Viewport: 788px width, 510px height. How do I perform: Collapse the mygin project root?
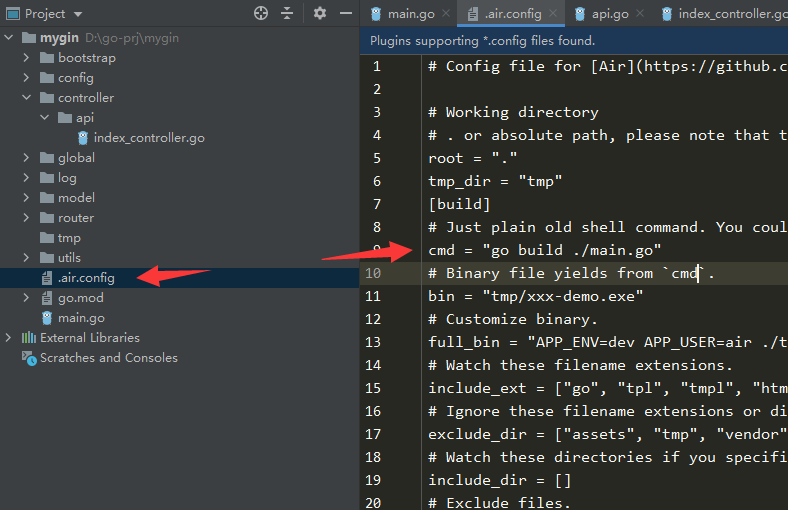tap(9, 37)
